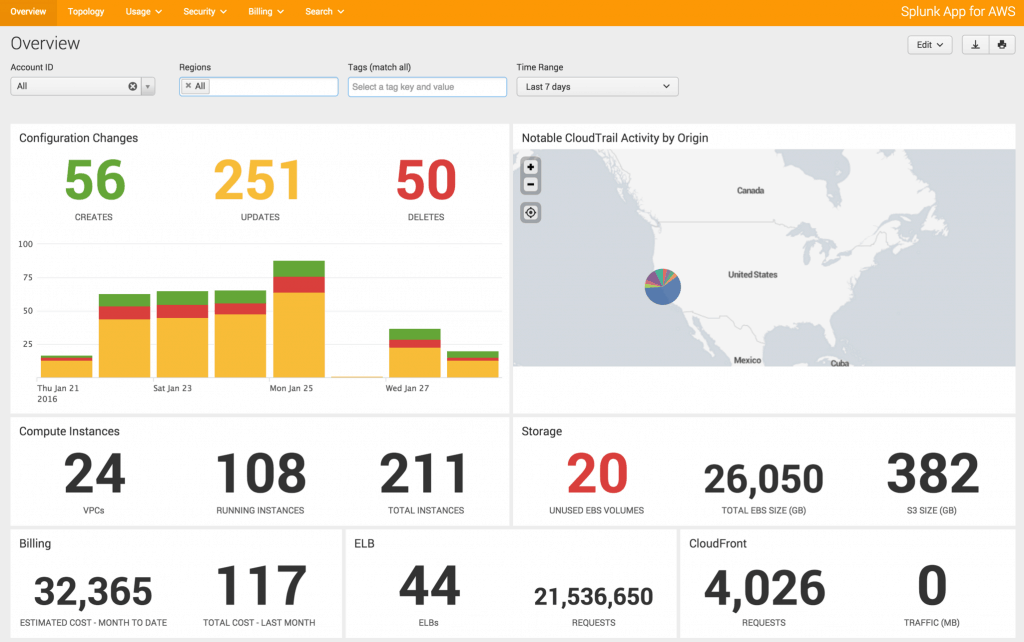Click the Wed Jan 27 bar
The width and height of the screenshot is (1024, 642).
pyautogui.click(x=415, y=353)
